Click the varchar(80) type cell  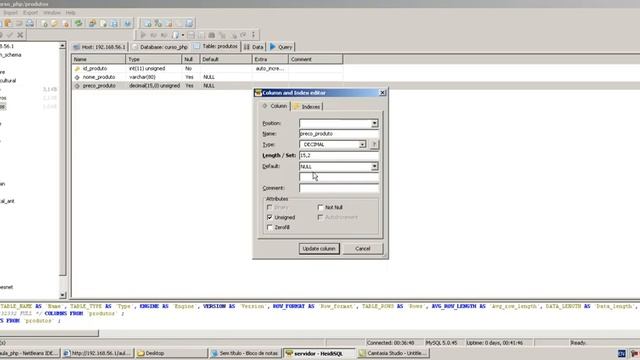(142, 77)
